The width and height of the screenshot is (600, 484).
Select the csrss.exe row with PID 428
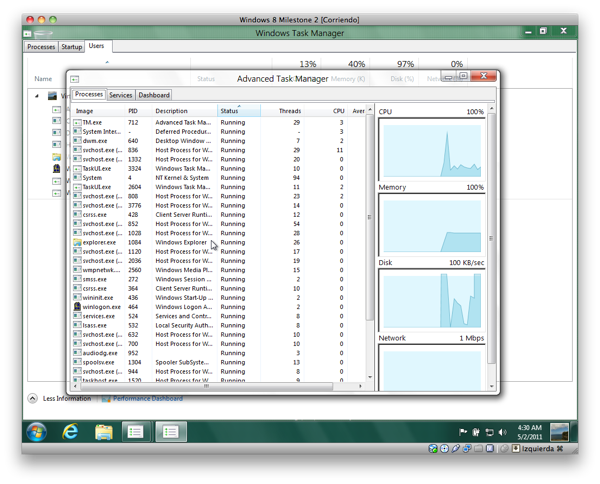click(219, 215)
